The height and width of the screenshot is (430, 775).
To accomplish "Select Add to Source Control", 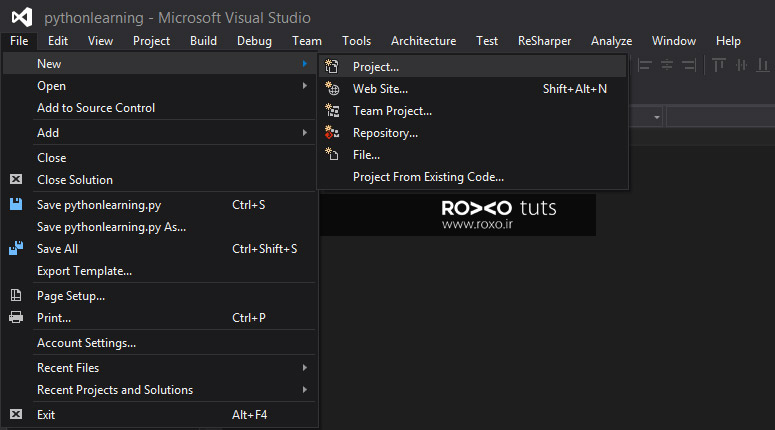I will coord(159,108).
